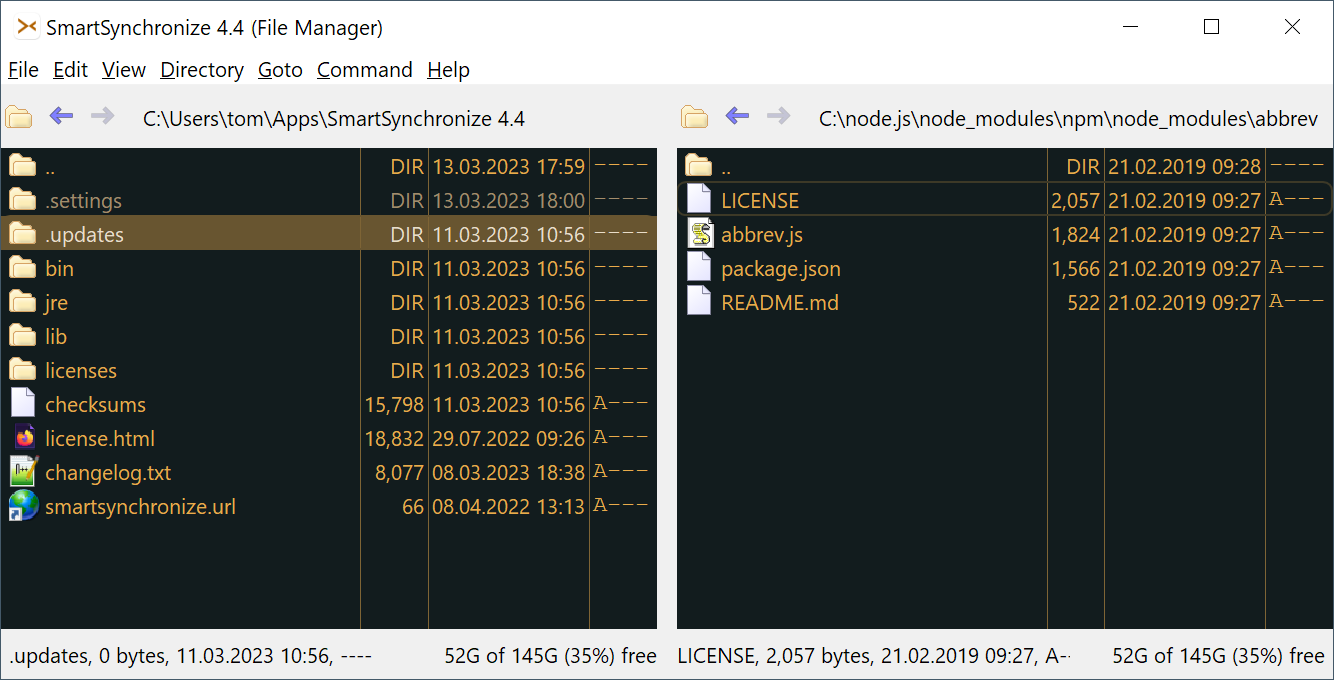Click the SmartSynchronize app icon in title bar

tap(27, 28)
